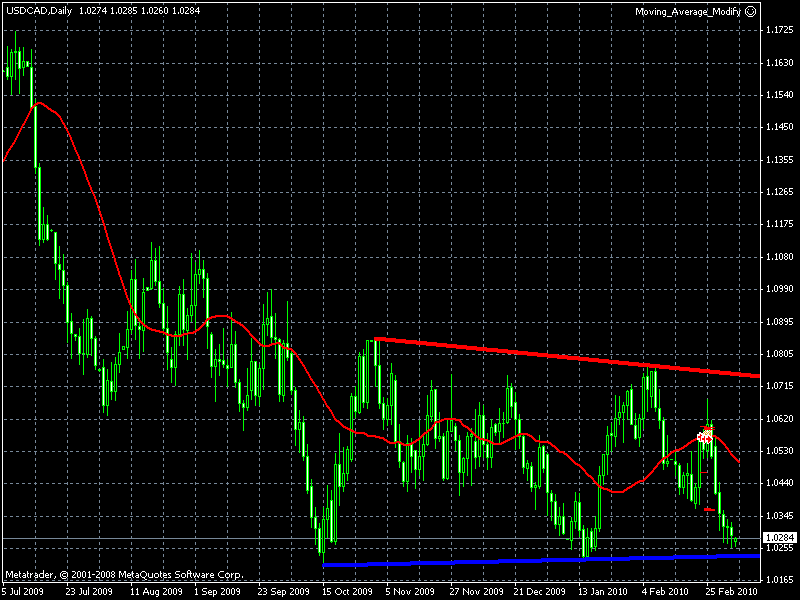
Task: Click the 1.0345 price scale label
Action: coord(780,516)
